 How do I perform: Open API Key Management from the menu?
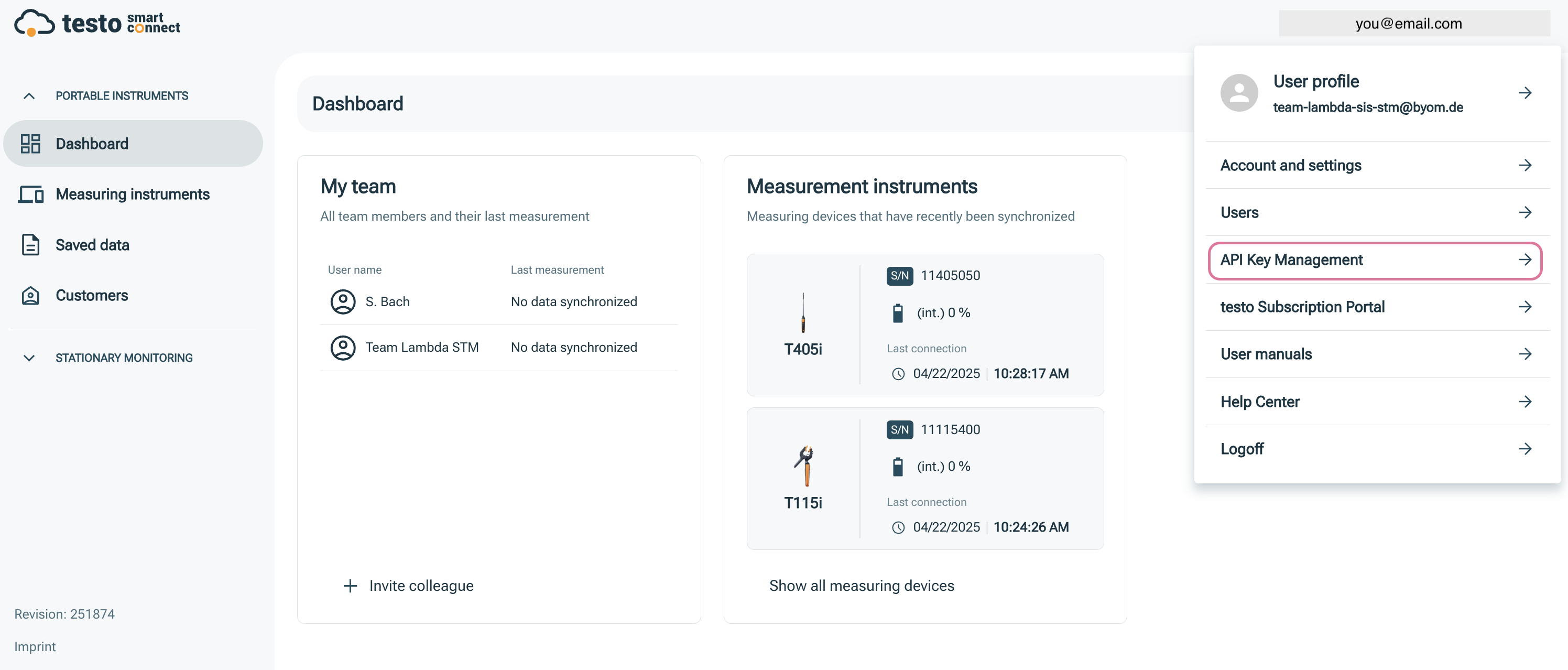1292,260
